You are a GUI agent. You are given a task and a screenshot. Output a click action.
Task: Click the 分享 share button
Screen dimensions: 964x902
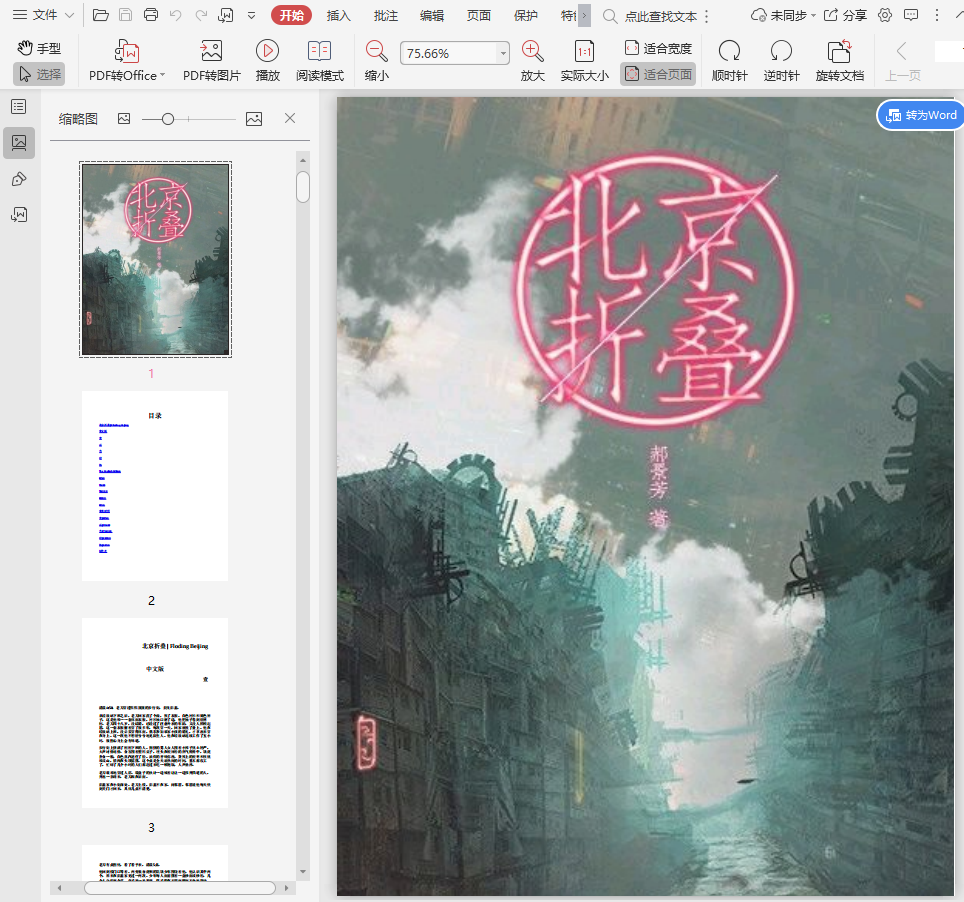coord(845,15)
